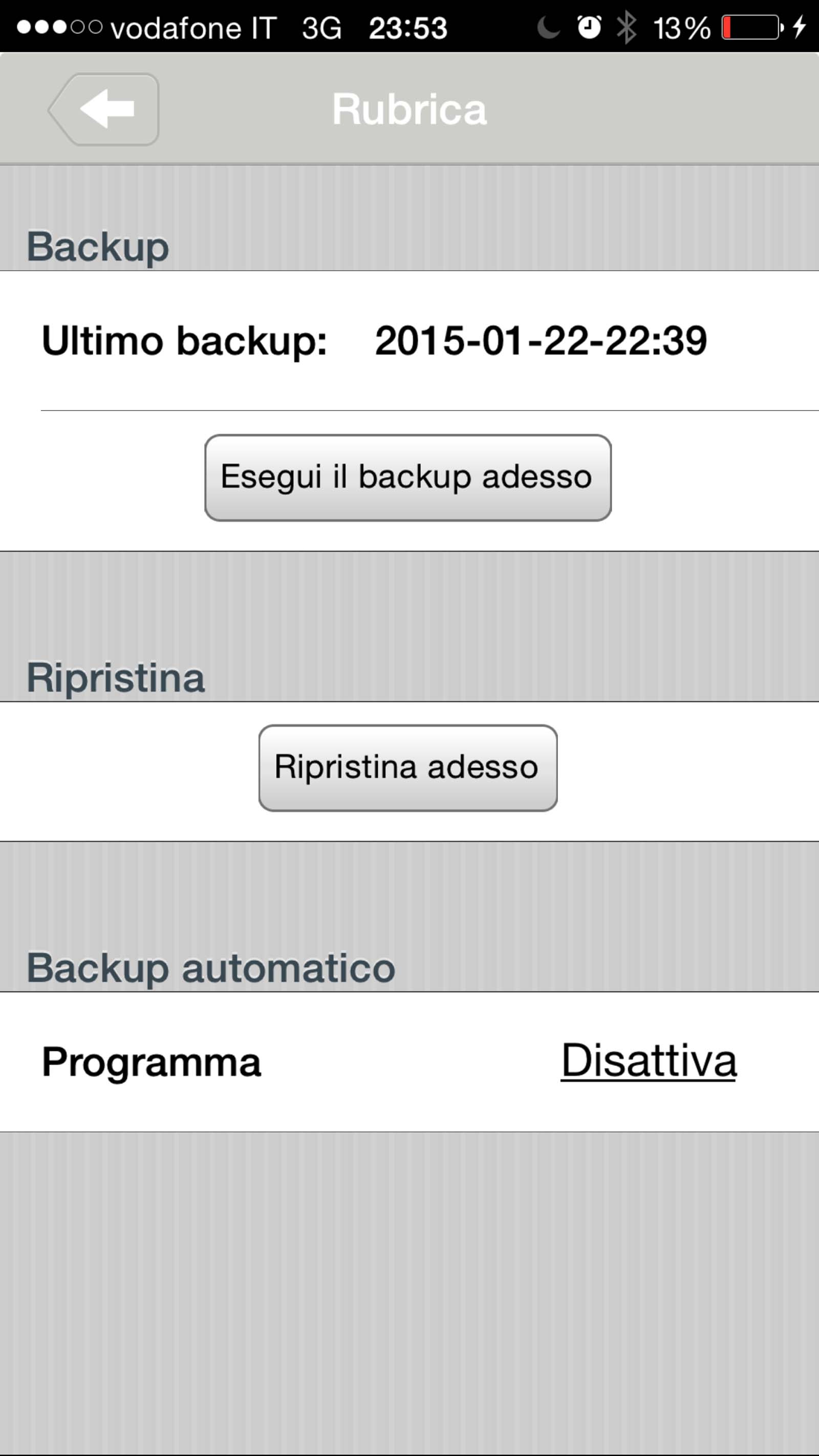Viewport: 819px width, 1456px height.
Task: Open the "Disattiva" schedule option
Action: click(649, 1061)
